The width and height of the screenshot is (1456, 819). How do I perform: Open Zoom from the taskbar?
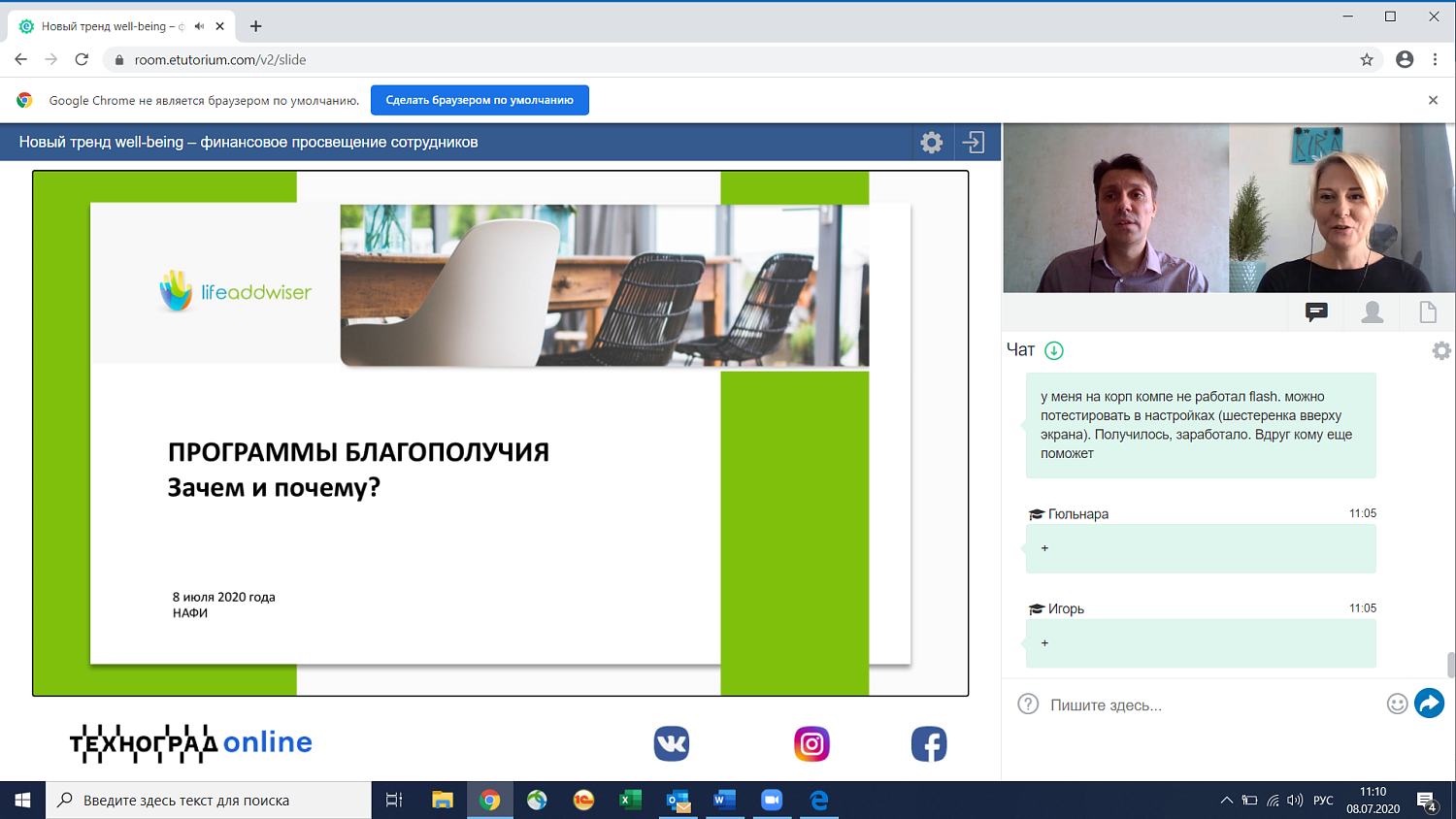(x=772, y=801)
